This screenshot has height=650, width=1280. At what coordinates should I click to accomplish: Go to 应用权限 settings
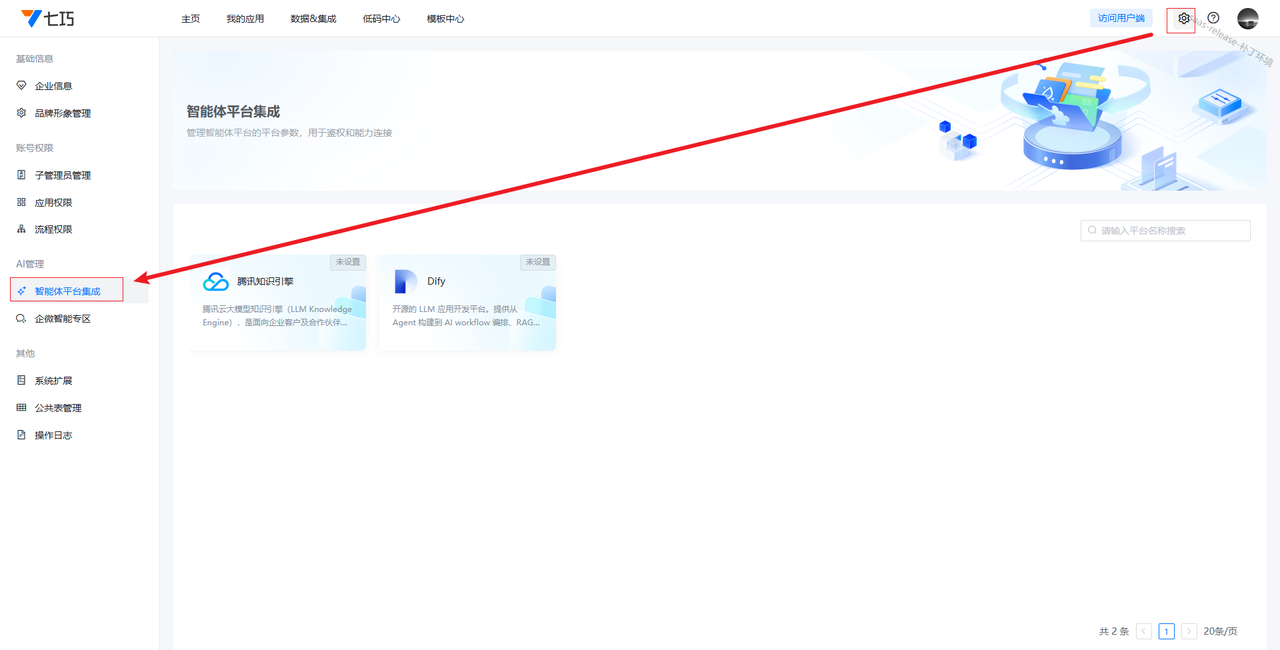(x=53, y=202)
